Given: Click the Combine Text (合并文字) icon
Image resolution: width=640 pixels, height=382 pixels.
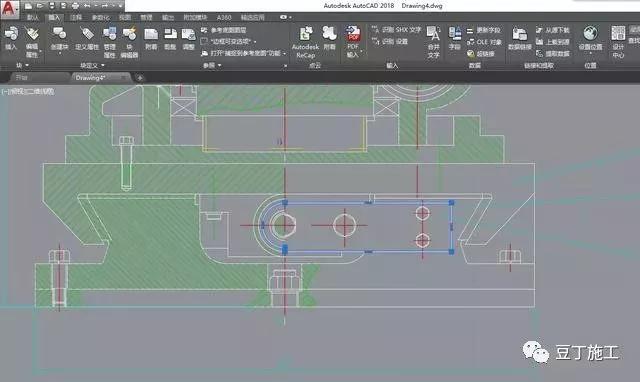Looking at the screenshot, I should pos(433,42).
